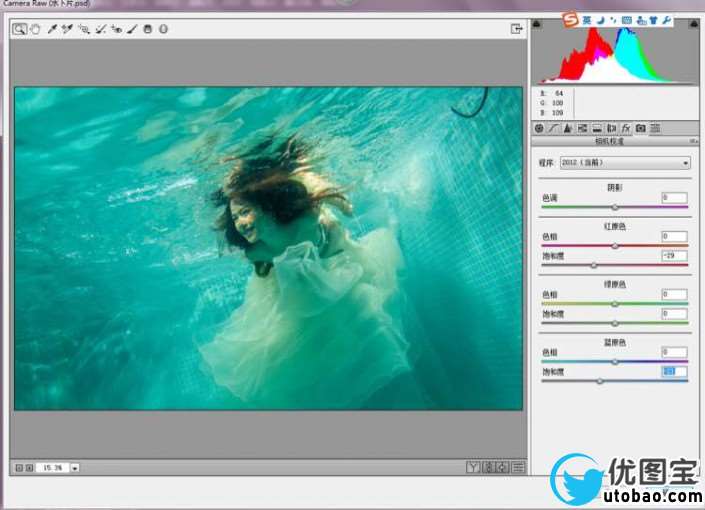
Task: Click the highlighted Blue Primary Saturation field
Action: [x=674, y=371]
